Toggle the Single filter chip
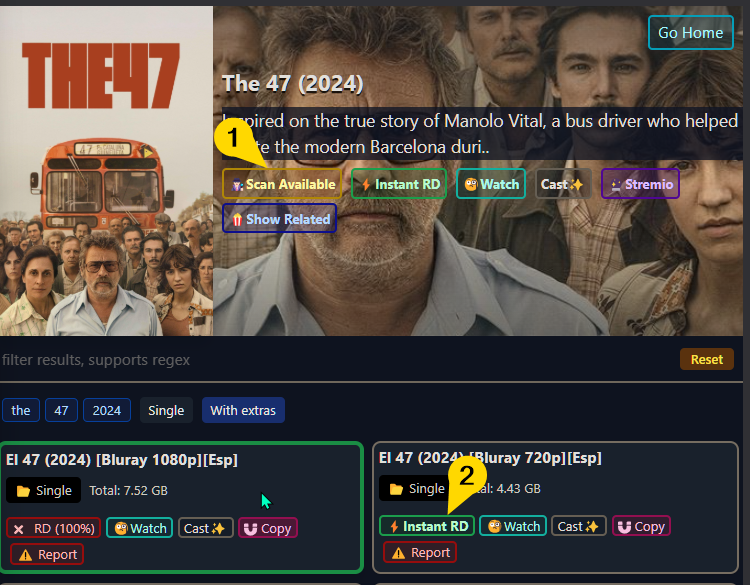 click(166, 410)
